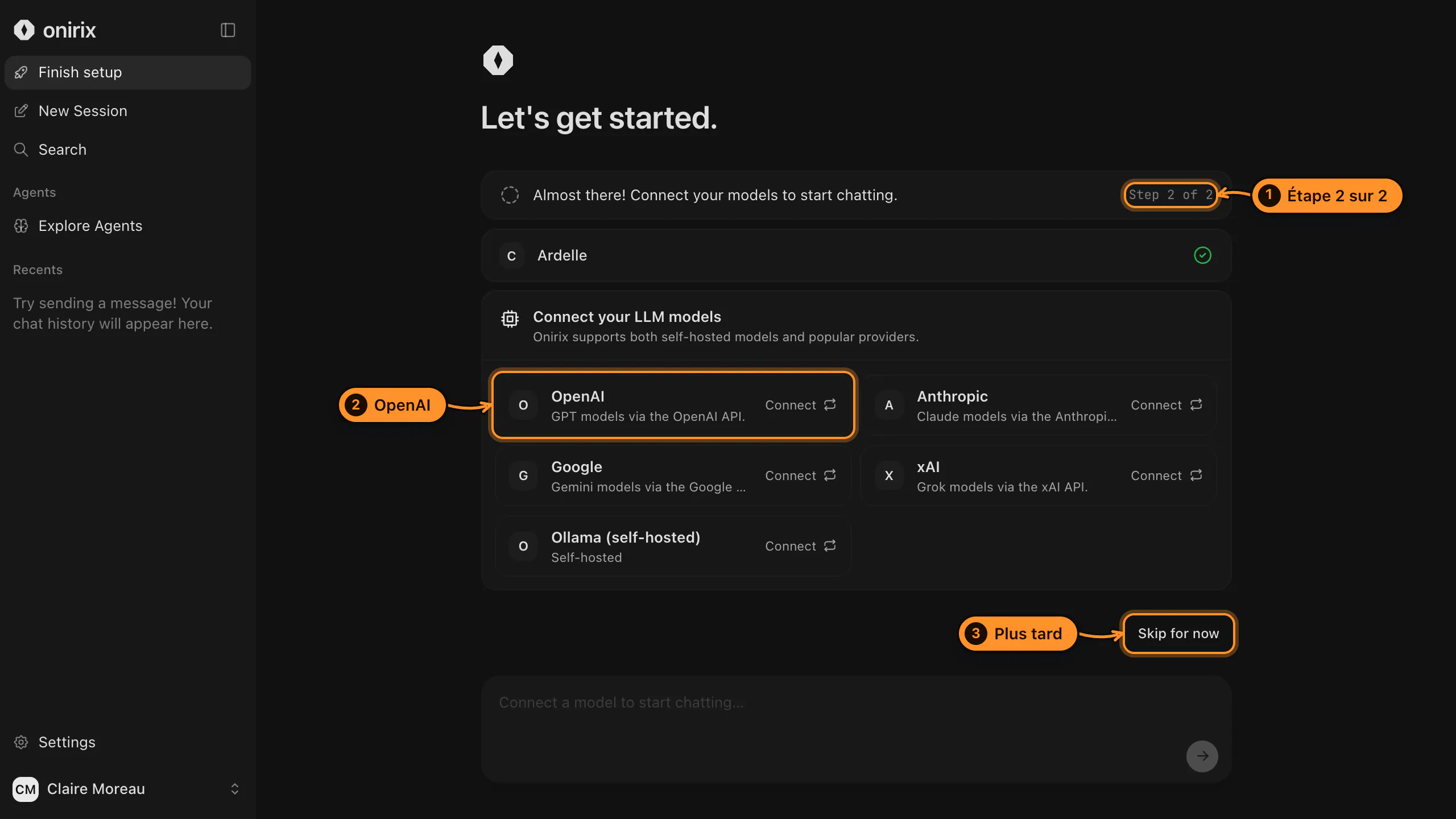1456x819 pixels.
Task: Click the sync icon on xAI card
Action: [1196, 475]
